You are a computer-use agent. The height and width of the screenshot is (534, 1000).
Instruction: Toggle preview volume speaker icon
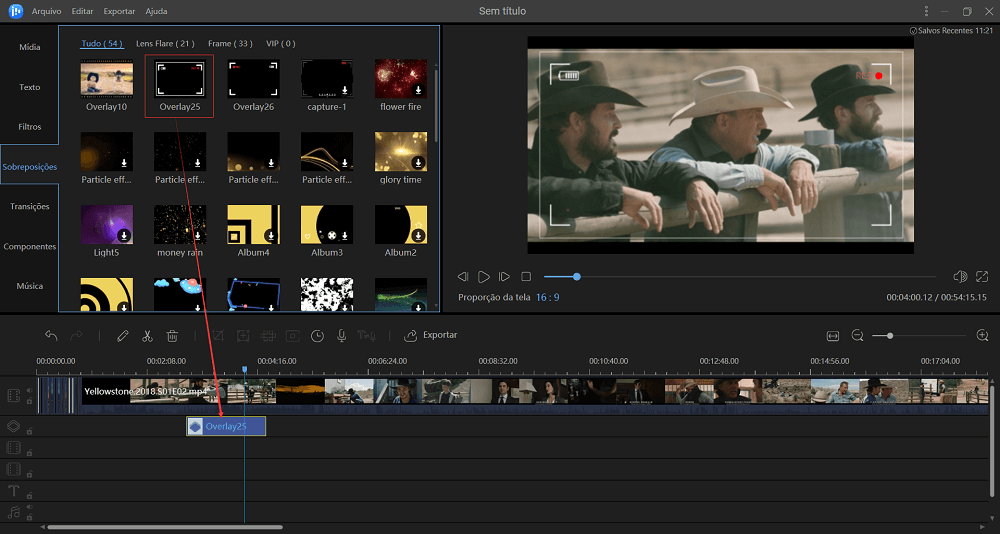point(960,276)
